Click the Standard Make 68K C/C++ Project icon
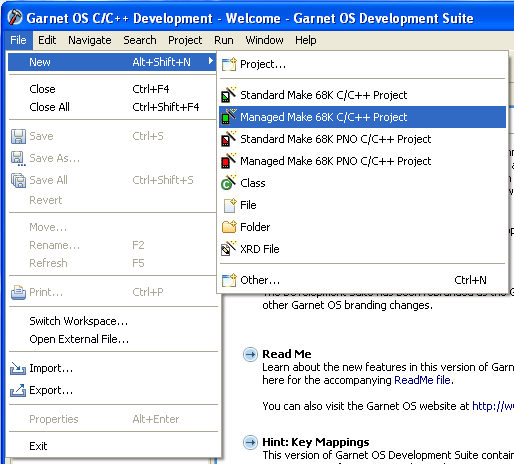 coord(228,95)
